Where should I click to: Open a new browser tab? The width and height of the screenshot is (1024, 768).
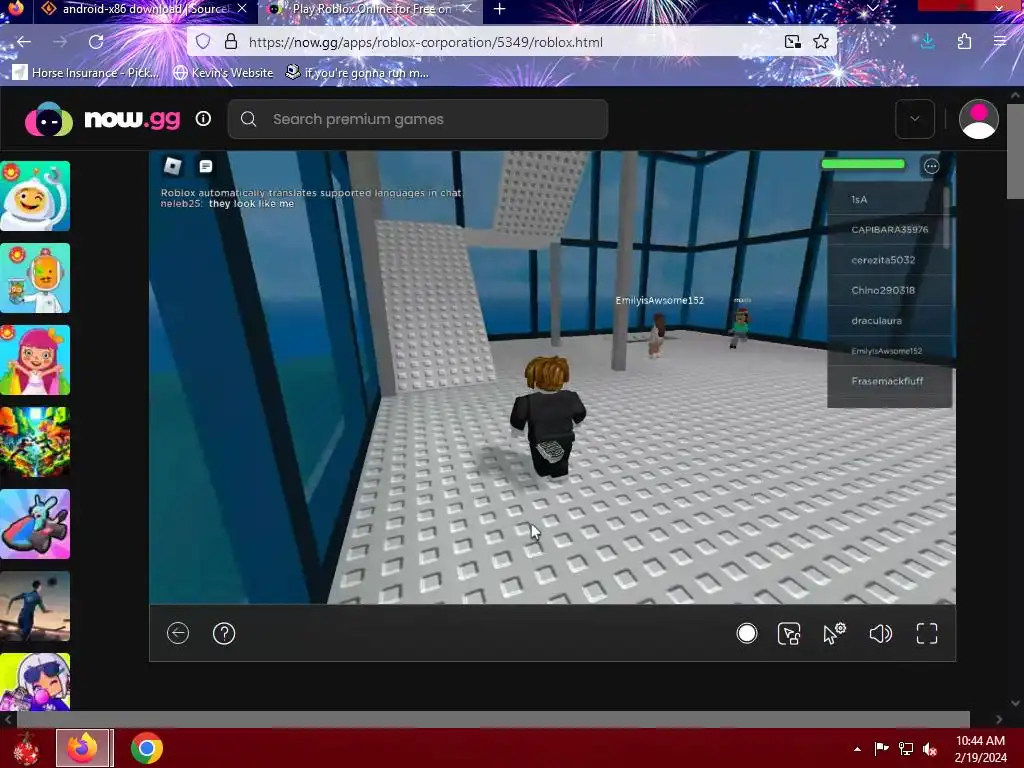[x=500, y=9]
